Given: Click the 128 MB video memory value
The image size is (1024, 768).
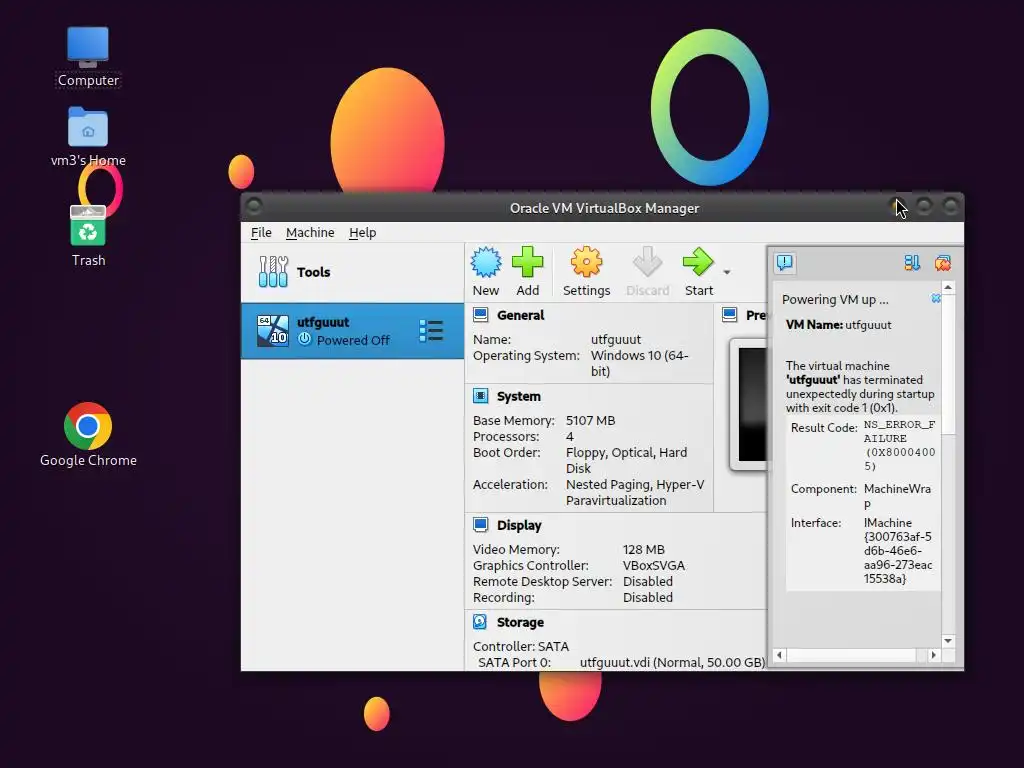Looking at the screenshot, I should coord(643,550).
